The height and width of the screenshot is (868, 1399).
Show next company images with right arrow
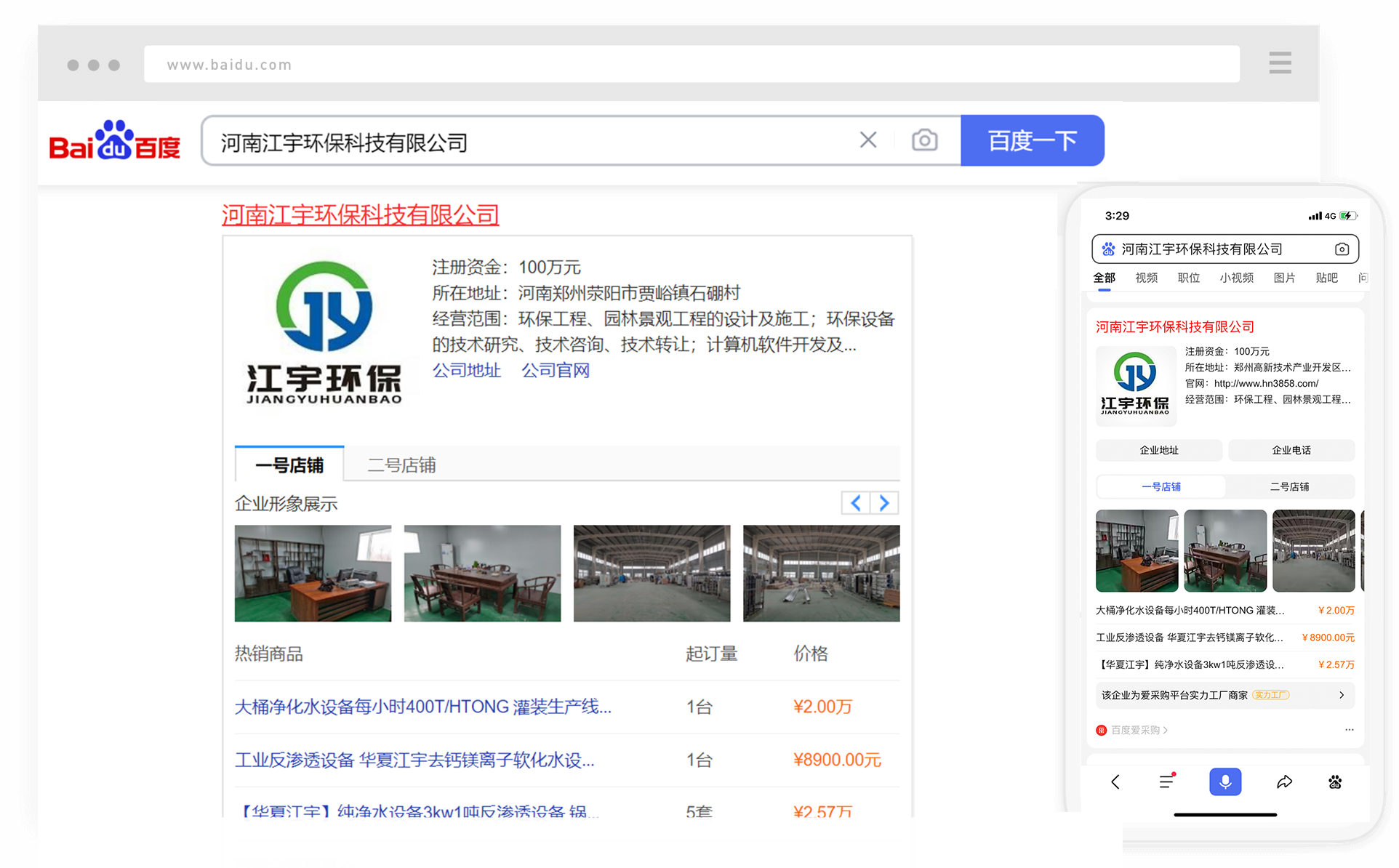884,503
